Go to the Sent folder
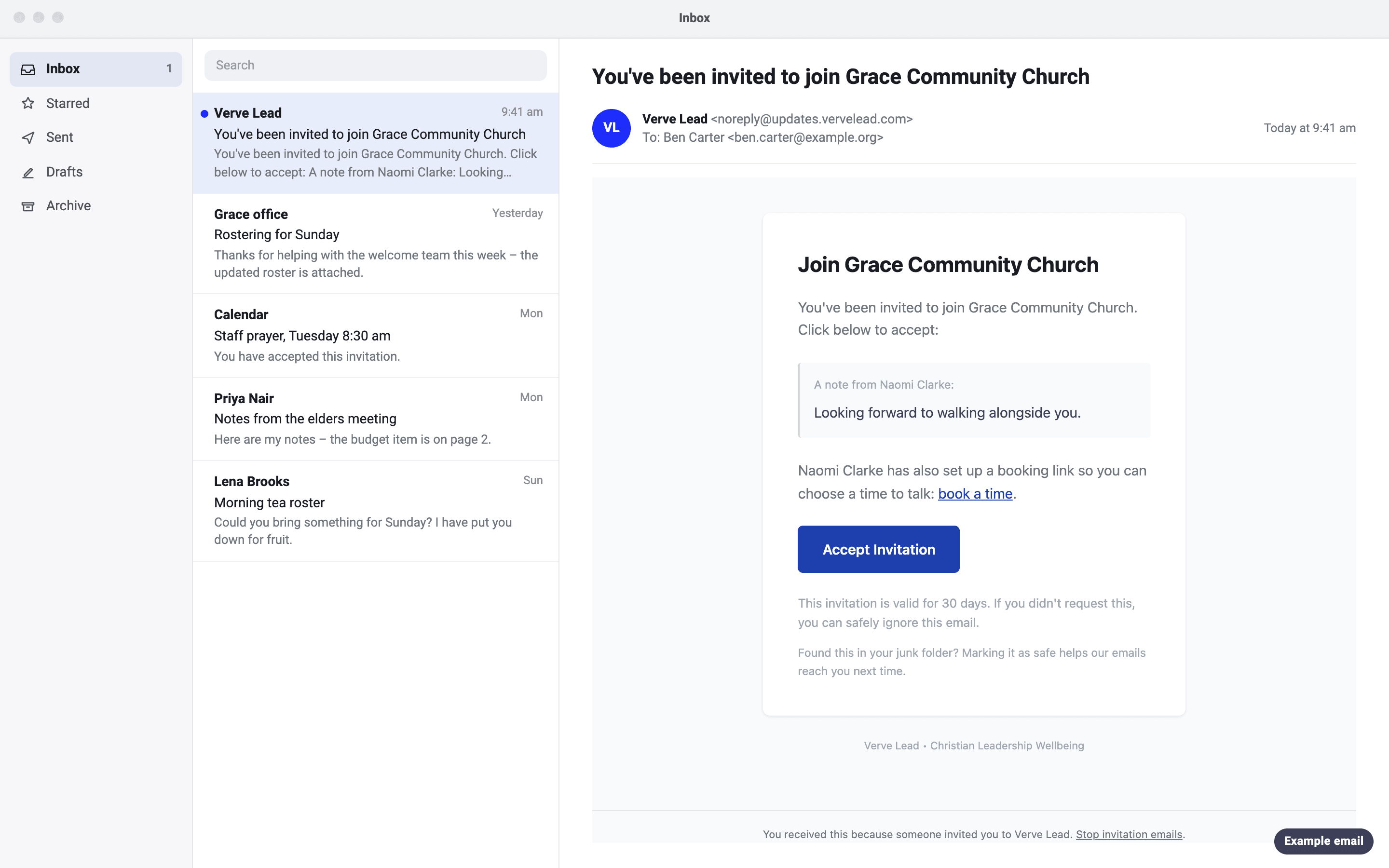 coord(96,137)
